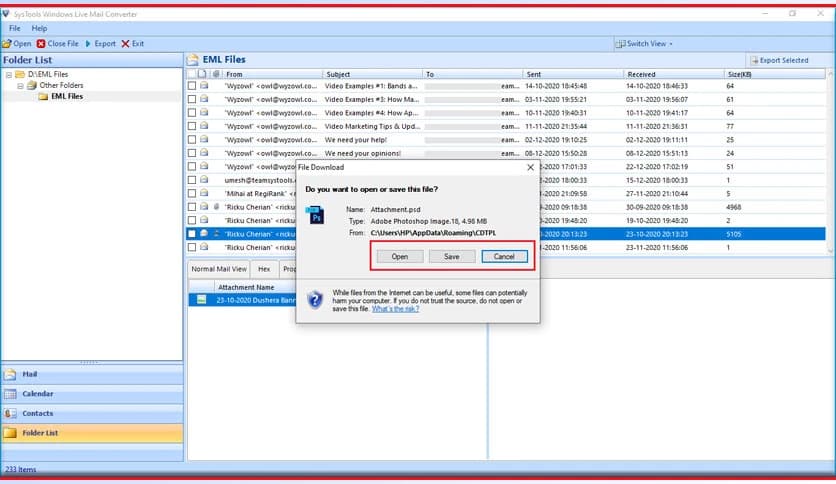The image size is (836, 484).
Task: Check the box for Video Marketing Tips email
Action: click(192, 126)
